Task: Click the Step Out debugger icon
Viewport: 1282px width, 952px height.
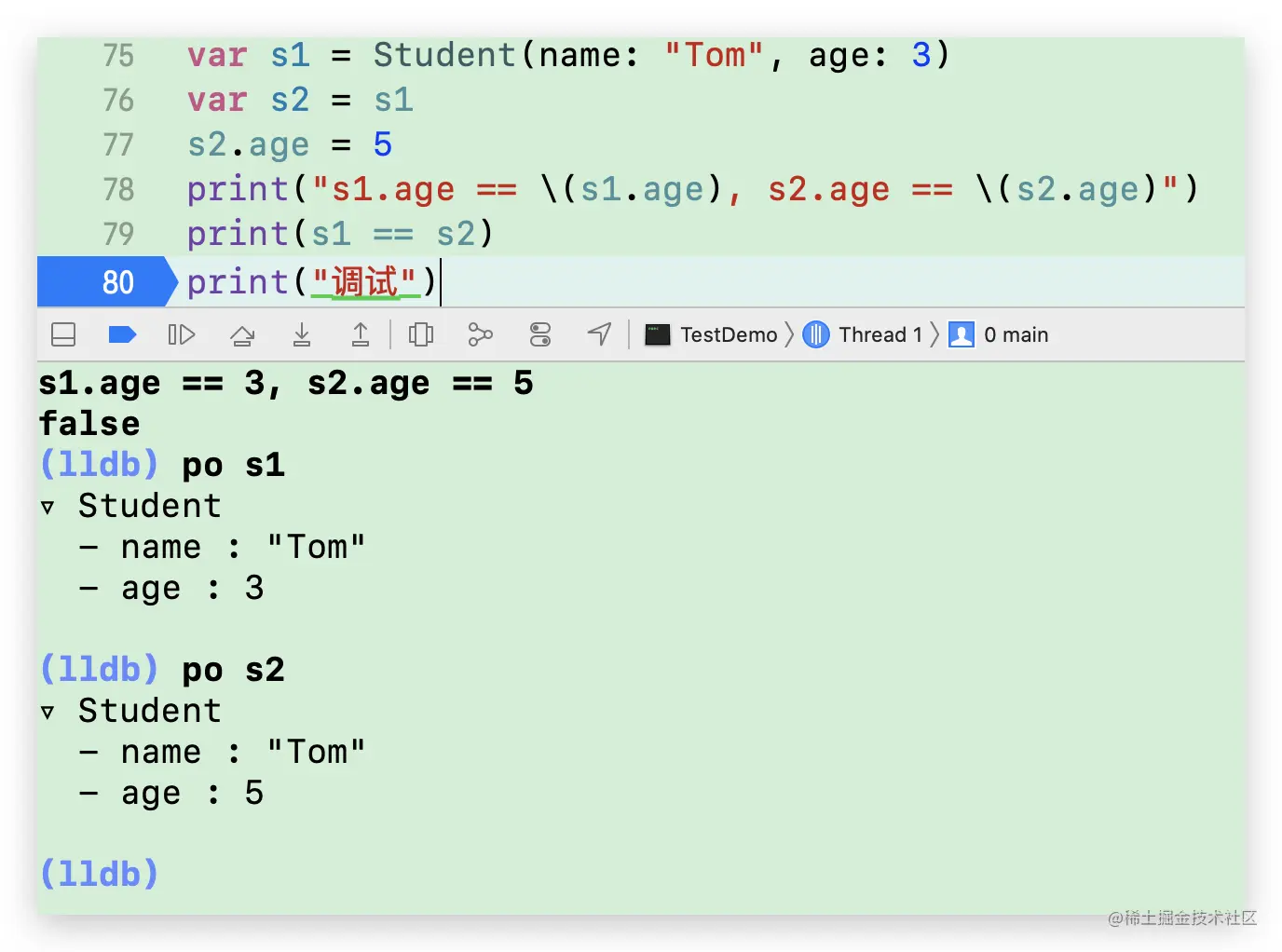Action: coord(361,334)
